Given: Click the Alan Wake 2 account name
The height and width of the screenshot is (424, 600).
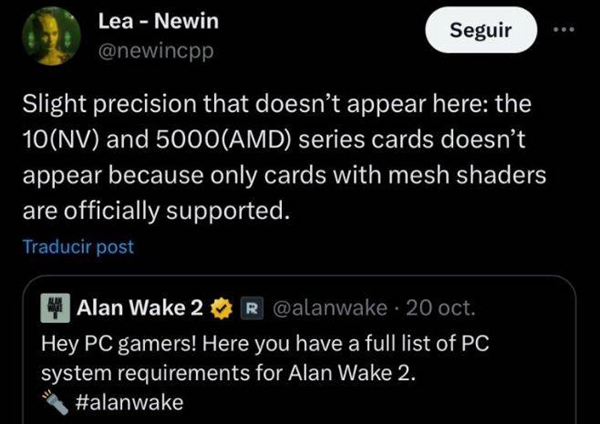Looking at the screenshot, I should coord(139,308).
